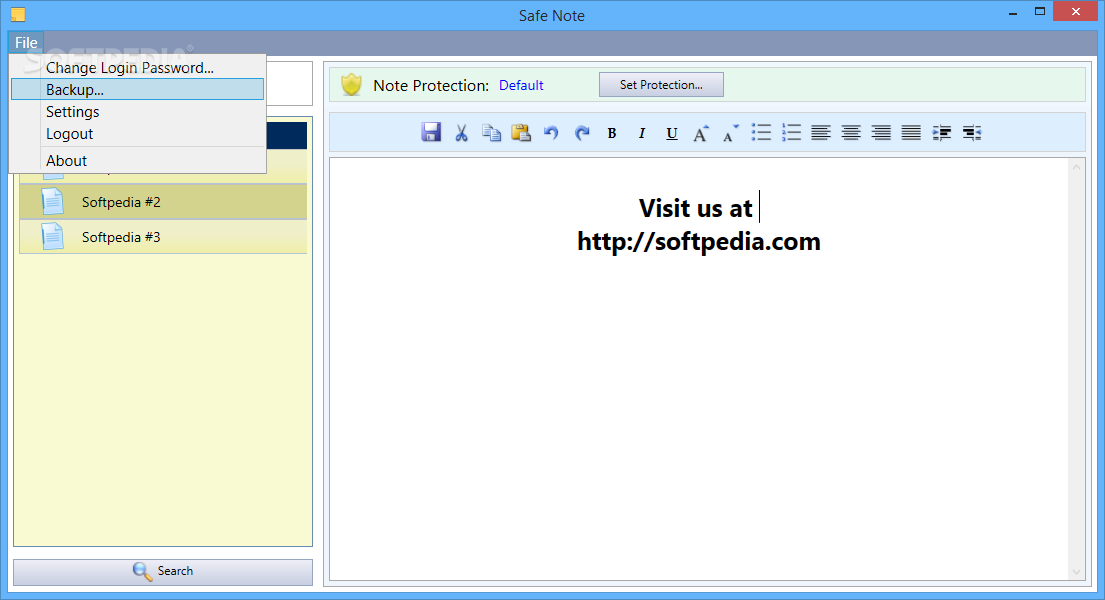
Task: Copy text using the copy icon
Action: pyautogui.click(x=491, y=133)
